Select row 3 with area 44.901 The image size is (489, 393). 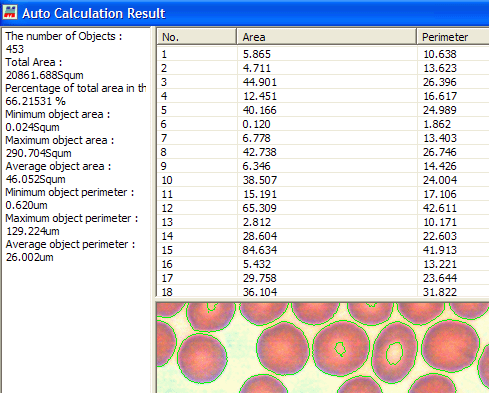tap(323, 82)
